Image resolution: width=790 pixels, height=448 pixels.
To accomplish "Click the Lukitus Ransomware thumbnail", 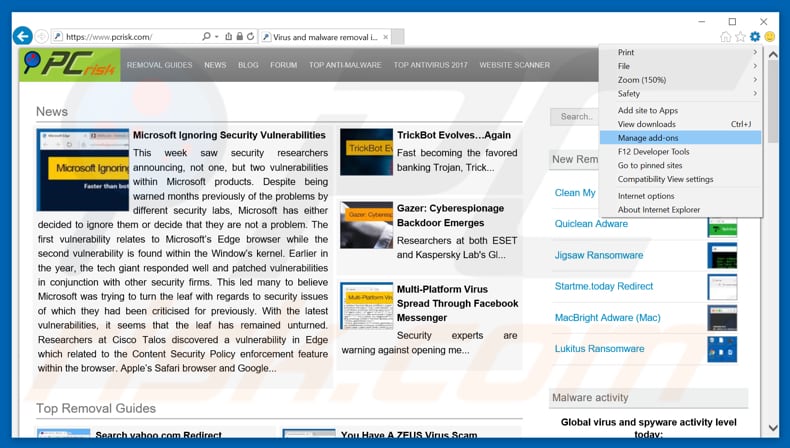I will click(722, 349).
